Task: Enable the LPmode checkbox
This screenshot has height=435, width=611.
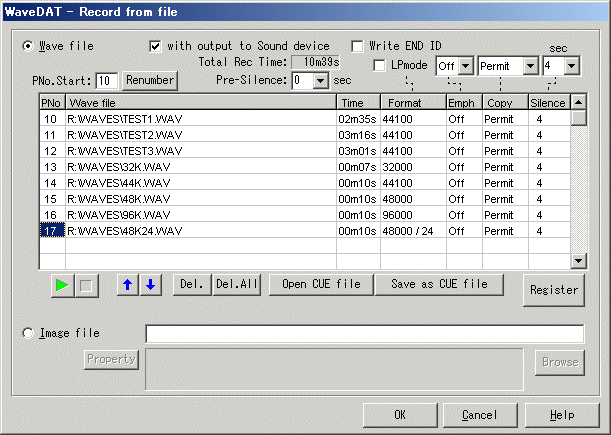Action: (x=380, y=66)
